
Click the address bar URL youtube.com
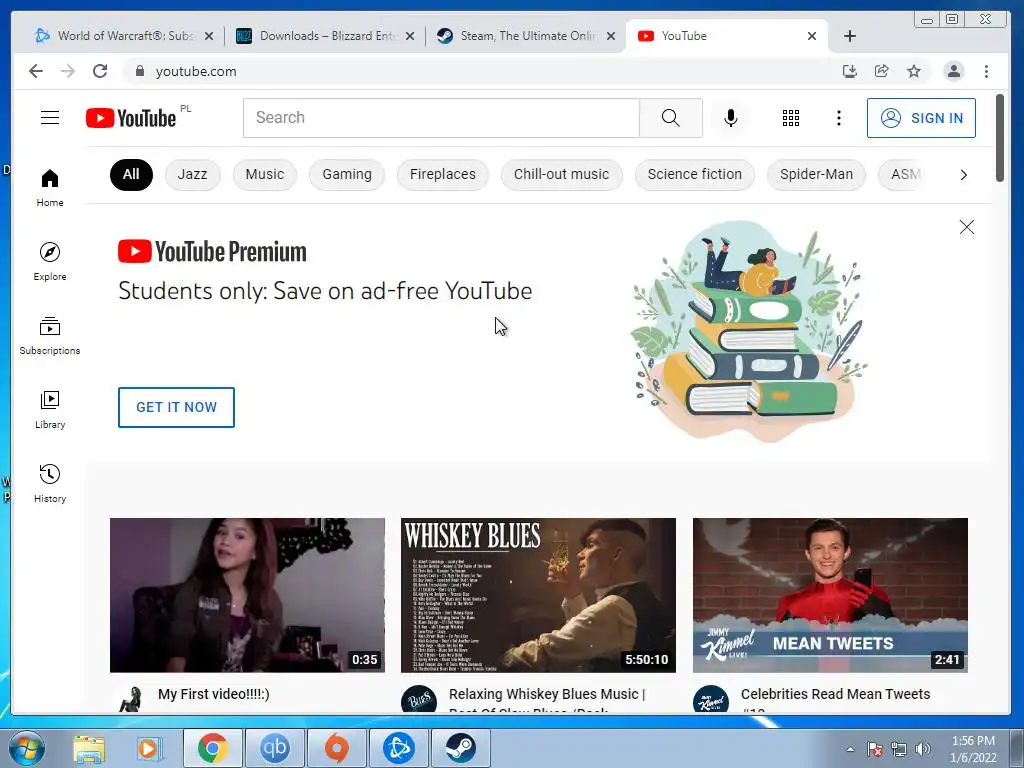click(196, 71)
